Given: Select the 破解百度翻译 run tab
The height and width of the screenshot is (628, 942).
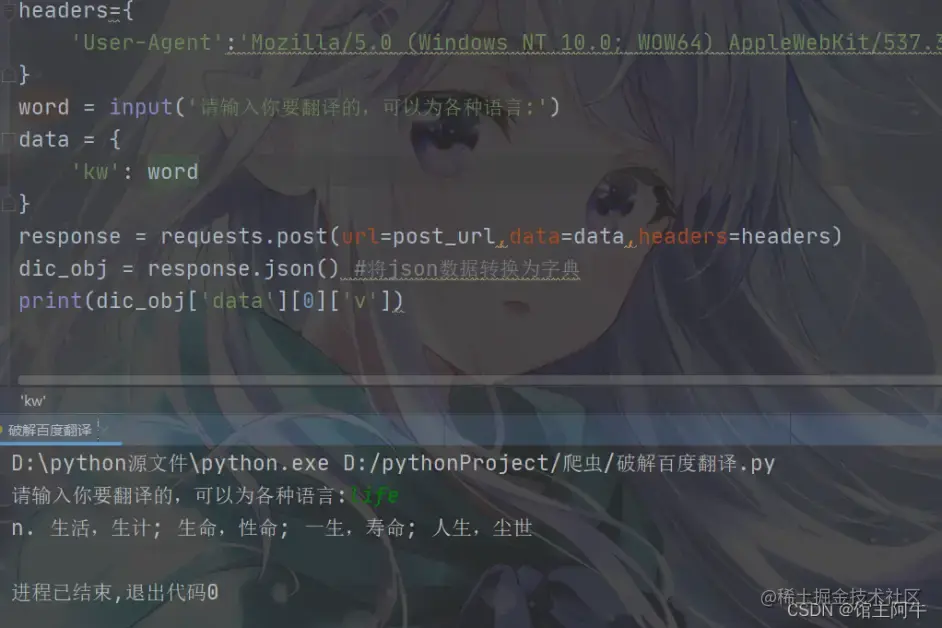Looking at the screenshot, I should (x=50, y=430).
